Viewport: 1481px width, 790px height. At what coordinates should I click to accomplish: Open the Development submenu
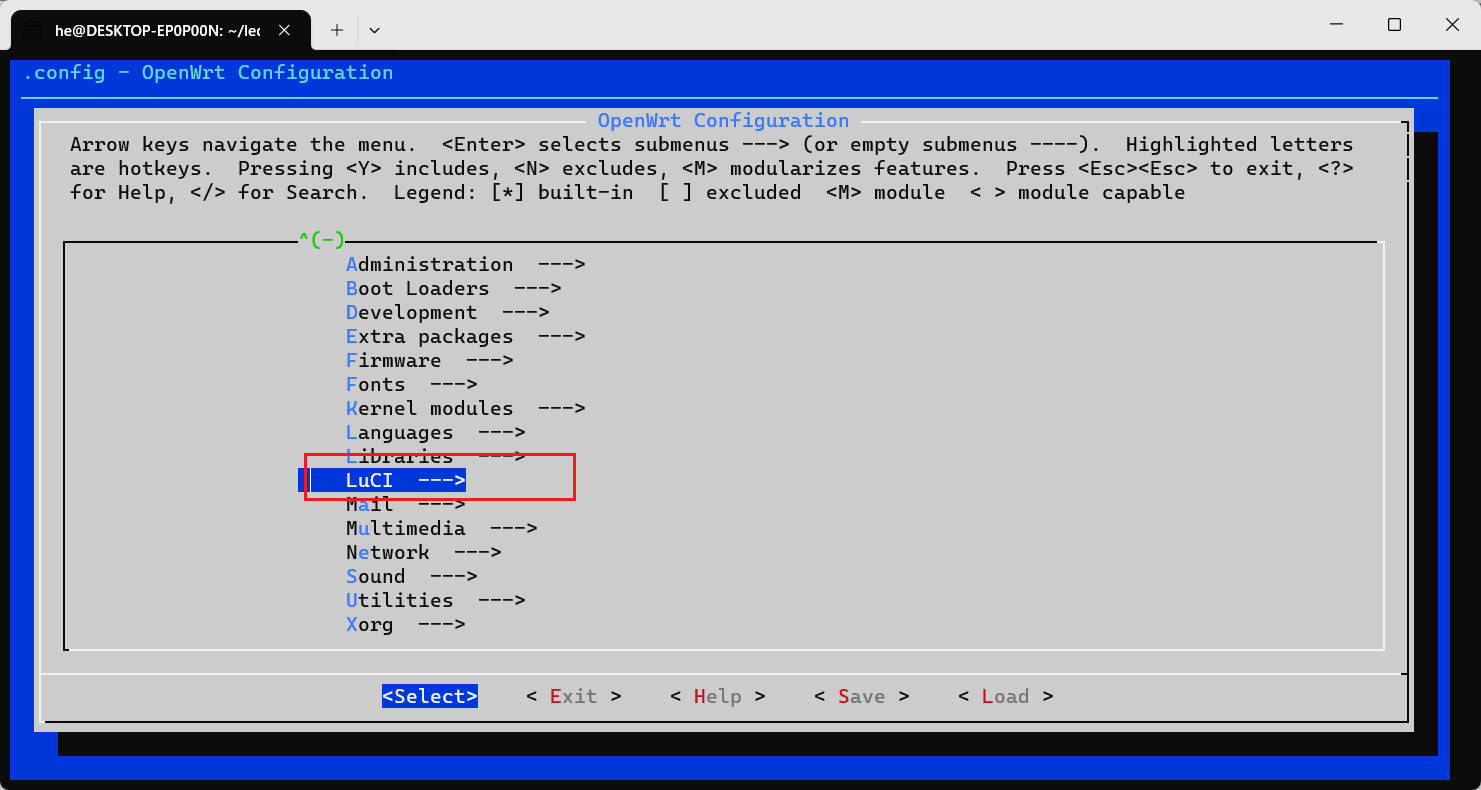(x=447, y=313)
